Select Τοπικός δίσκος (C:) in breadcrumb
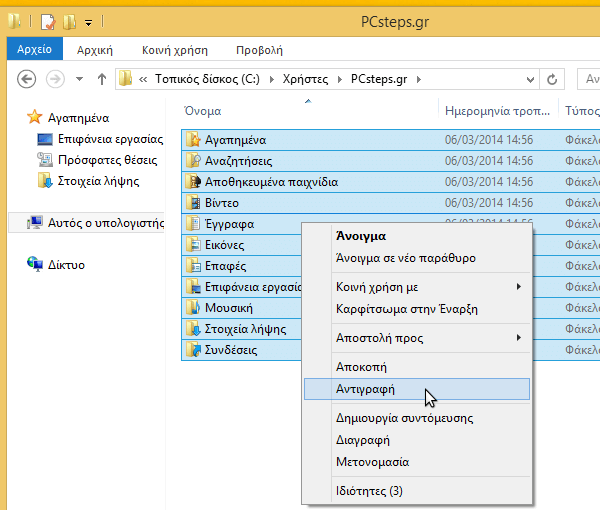 pyautogui.click(x=207, y=79)
